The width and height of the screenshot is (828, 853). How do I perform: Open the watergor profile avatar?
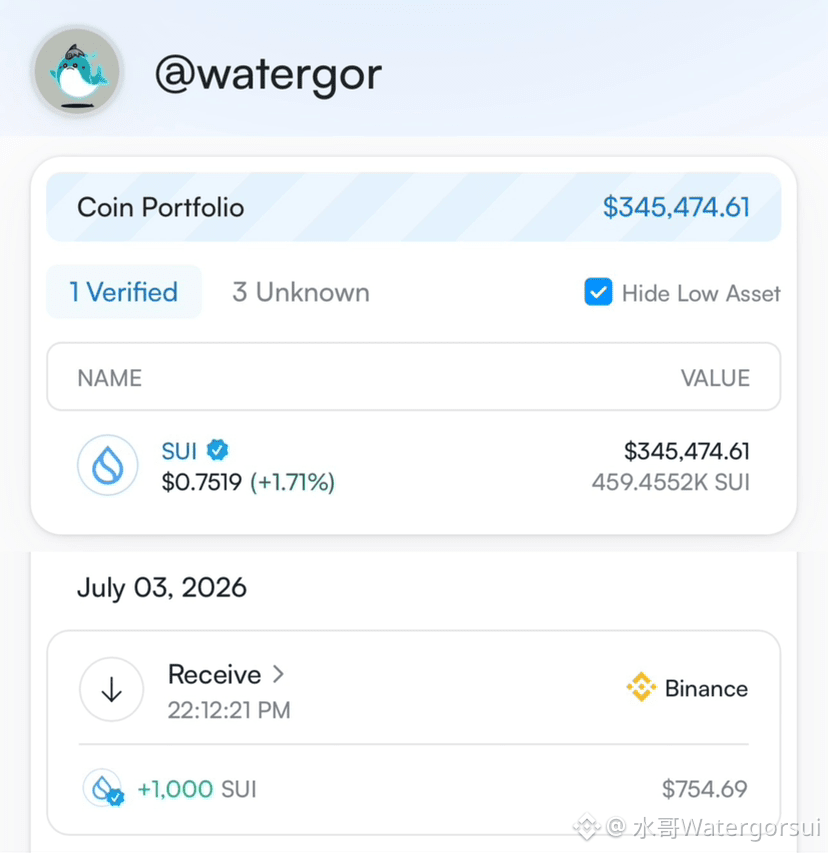tap(77, 72)
